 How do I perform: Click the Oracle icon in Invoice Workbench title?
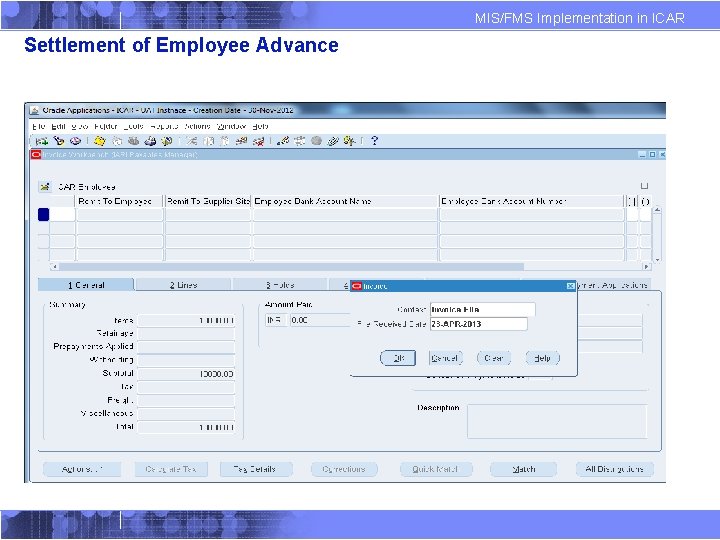pos(36,155)
